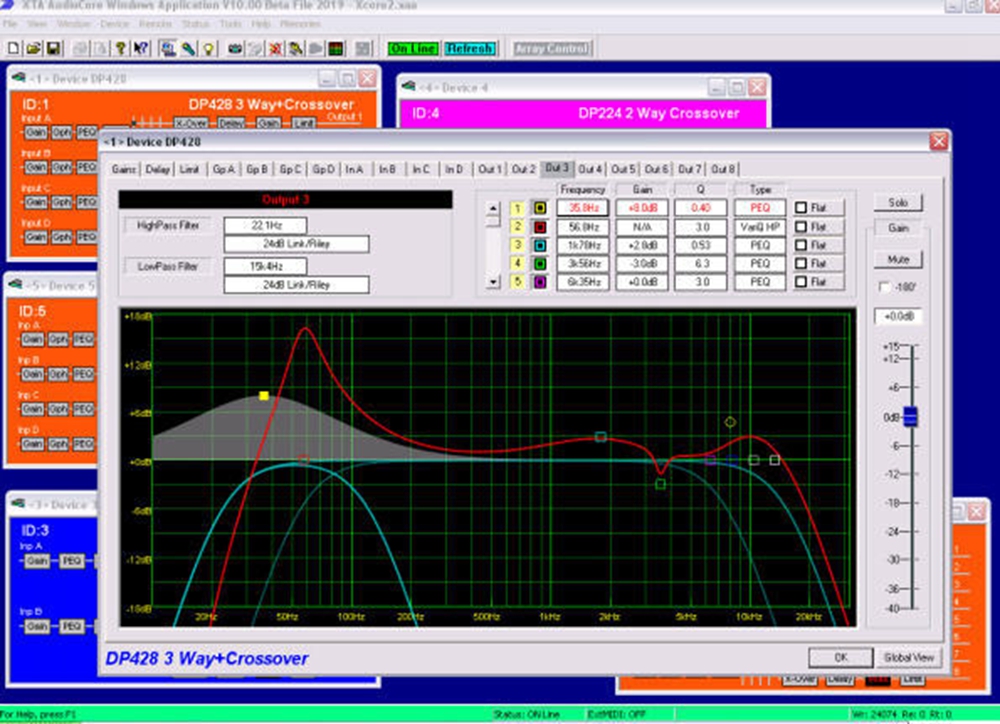The width and height of the screenshot is (1000, 724).
Task: Click the device unit toolbar icon
Action: [235, 48]
